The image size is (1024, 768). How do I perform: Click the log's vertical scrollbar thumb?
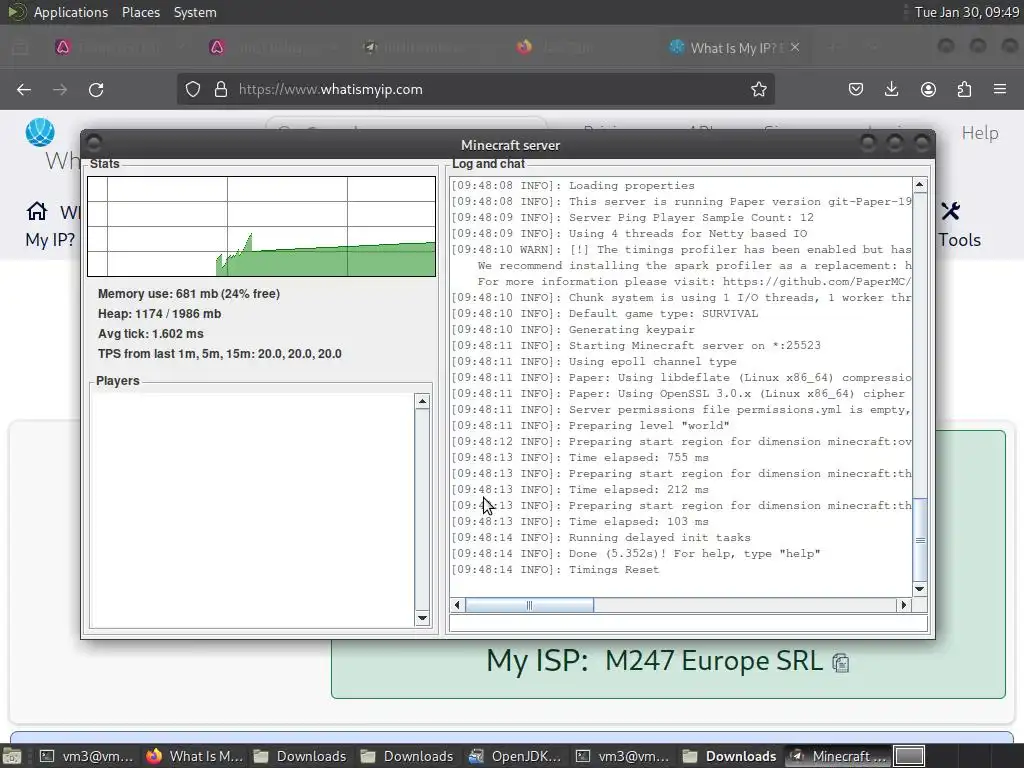(920, 539)
